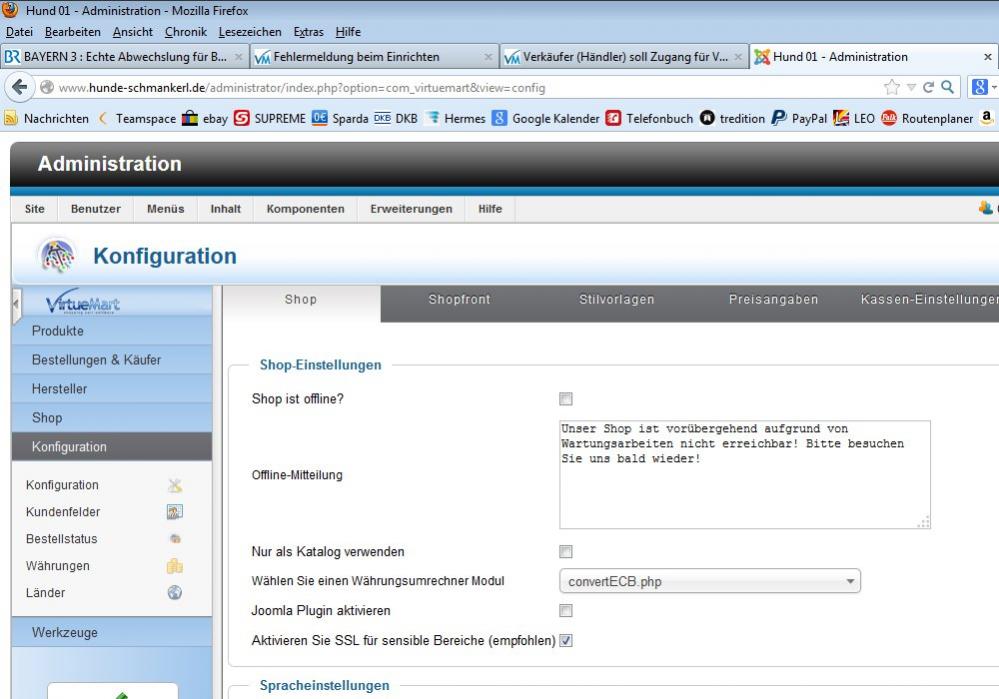999x699 pixels.
Task: Click the Länder globe icon
Action: click(175, 593)
